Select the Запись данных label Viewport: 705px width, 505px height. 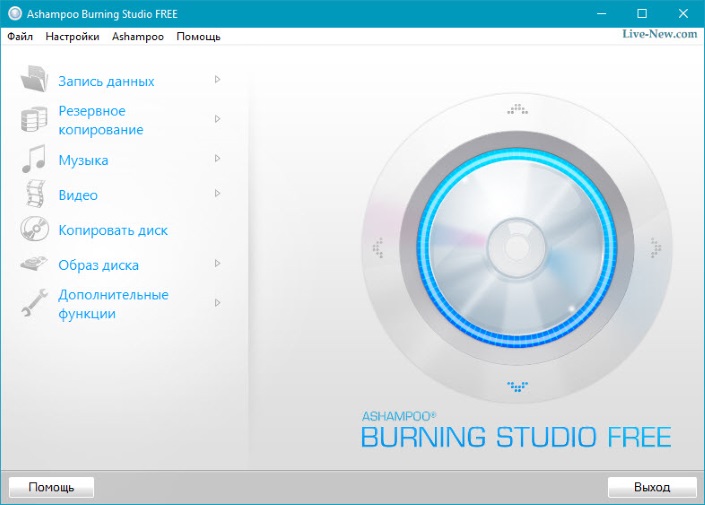(x=106, y=81)
